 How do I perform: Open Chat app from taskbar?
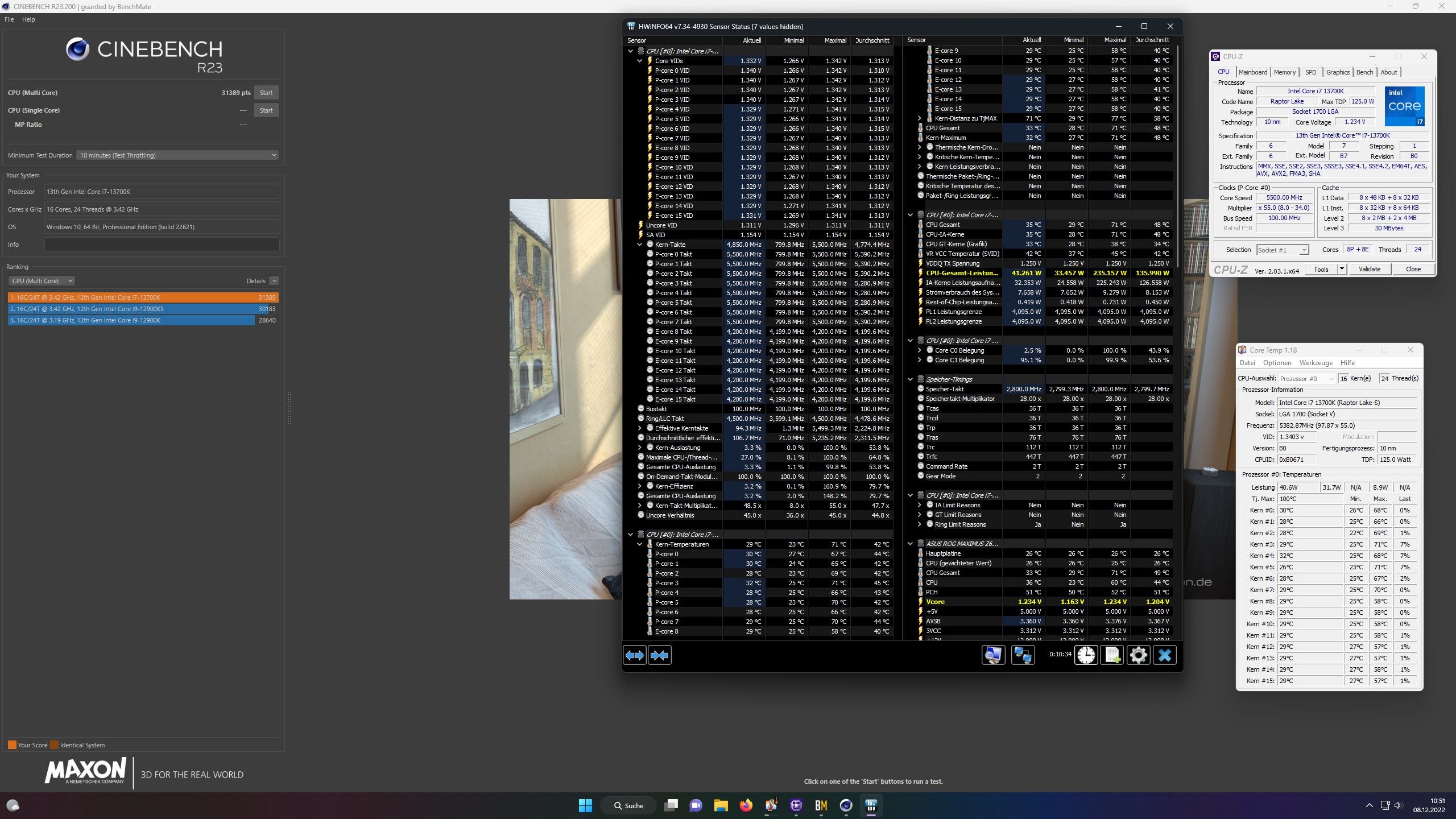696,805
